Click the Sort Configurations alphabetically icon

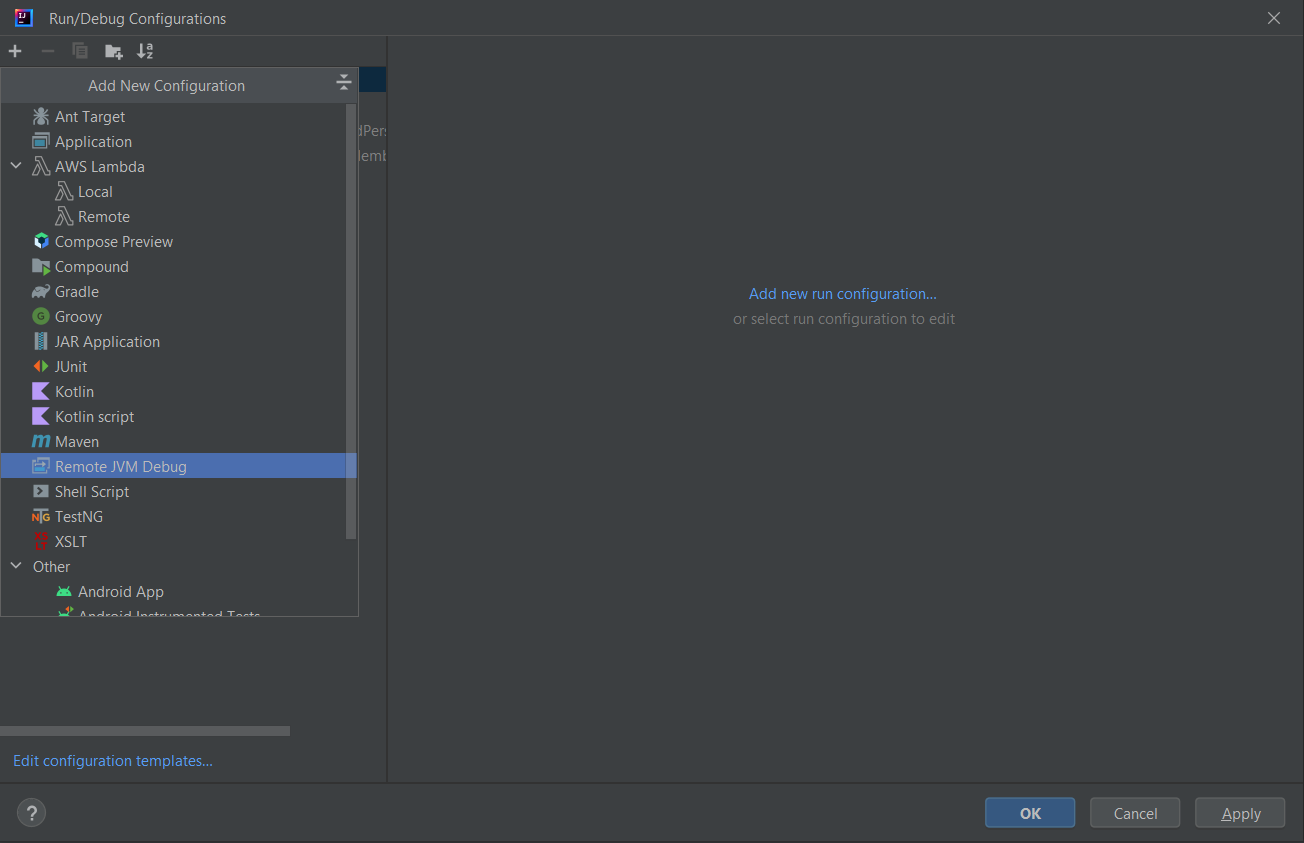tap(145, 51)
